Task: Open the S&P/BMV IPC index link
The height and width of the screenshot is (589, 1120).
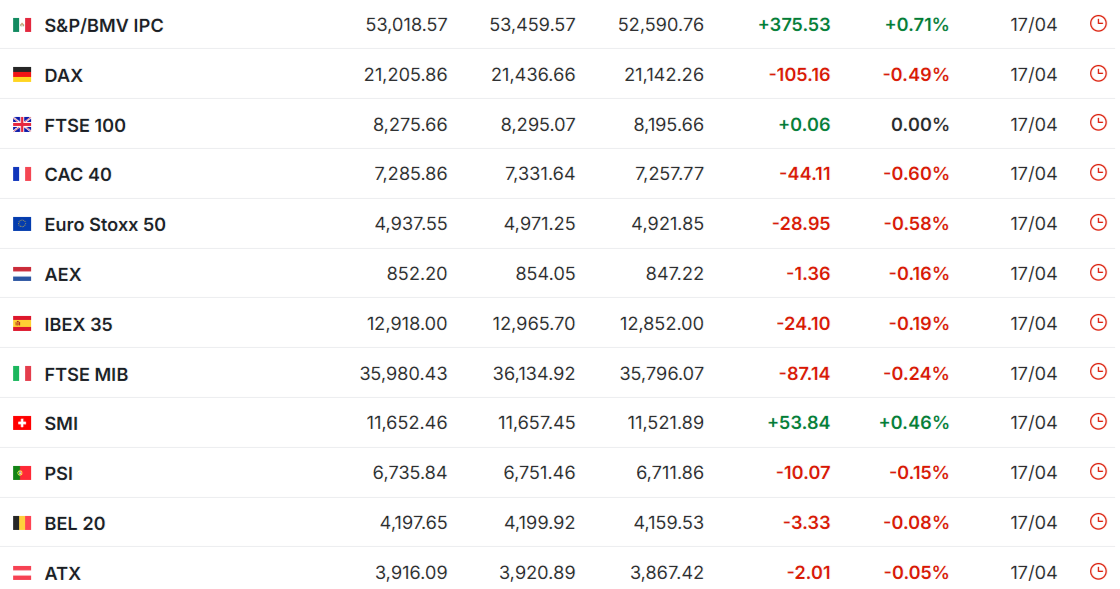Action: [104, 26]
